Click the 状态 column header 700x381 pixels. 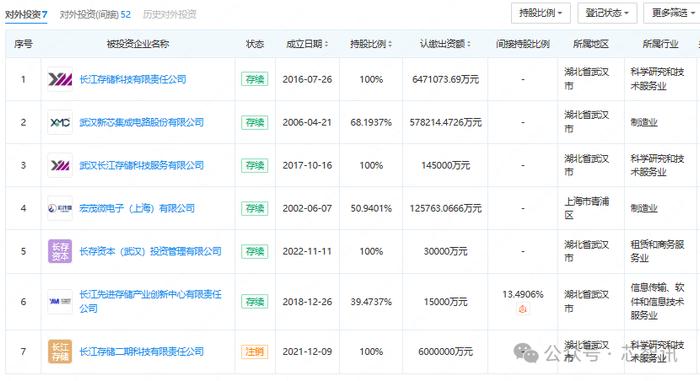tap(255, 44)
